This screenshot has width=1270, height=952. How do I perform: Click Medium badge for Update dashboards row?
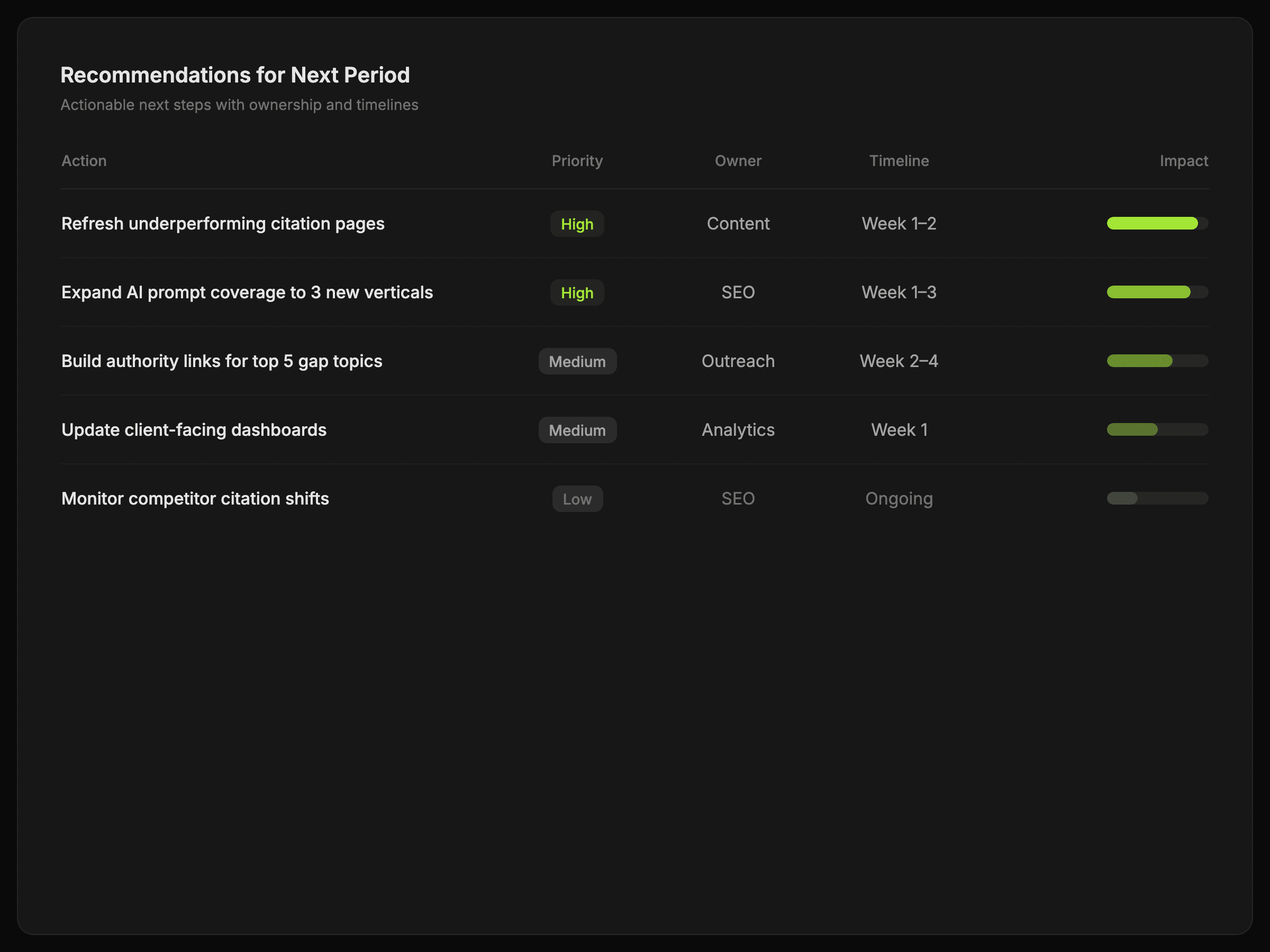point(577,431)
